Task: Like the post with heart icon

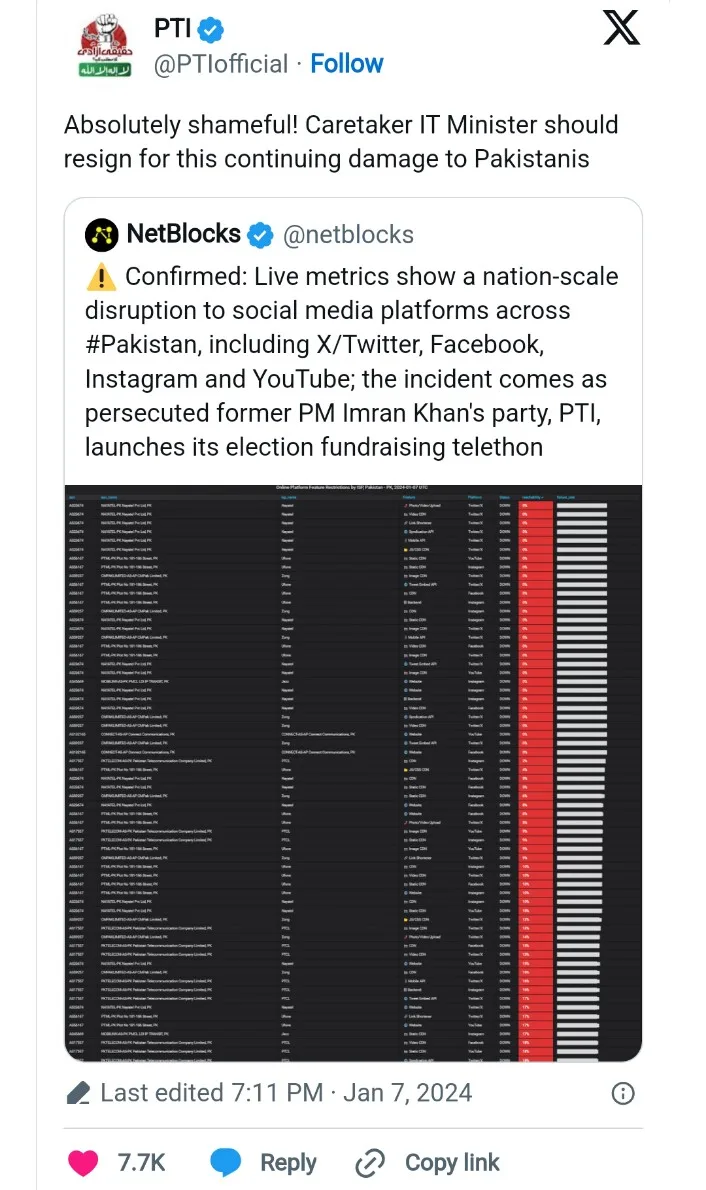Action: [83, 1162]
